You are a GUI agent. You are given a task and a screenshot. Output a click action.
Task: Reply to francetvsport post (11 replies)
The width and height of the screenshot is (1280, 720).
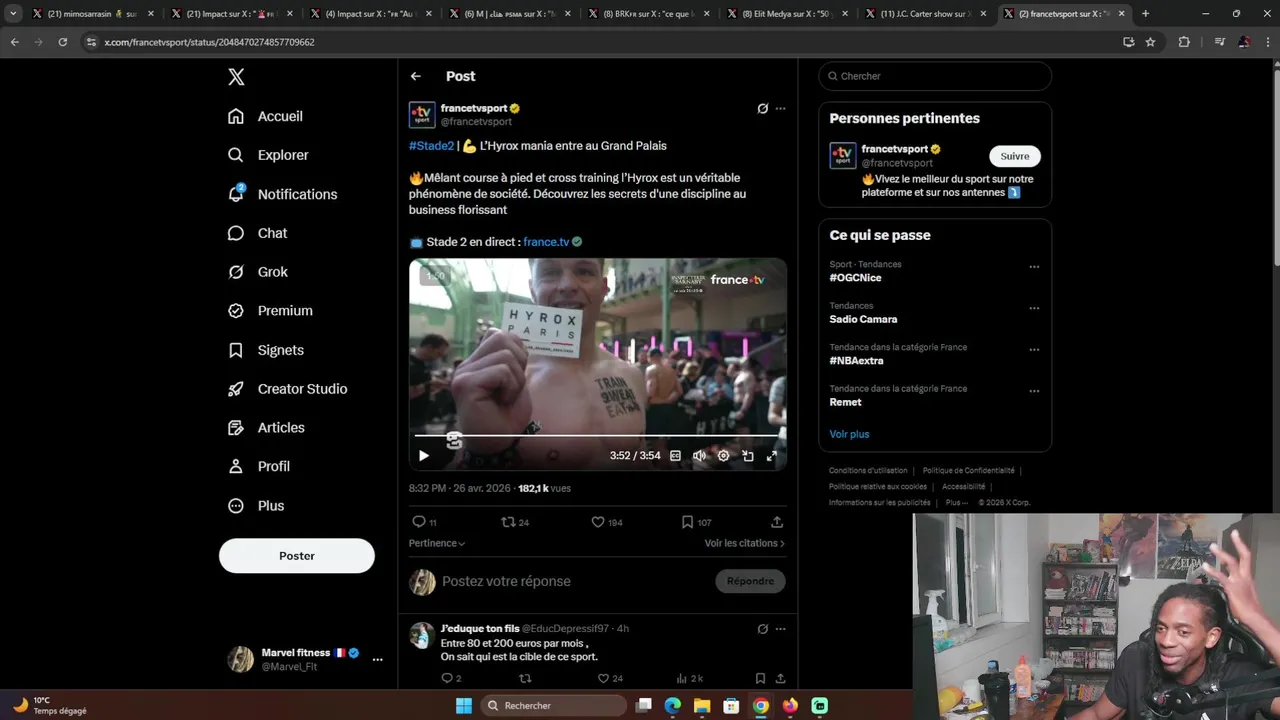click(424, 522)
